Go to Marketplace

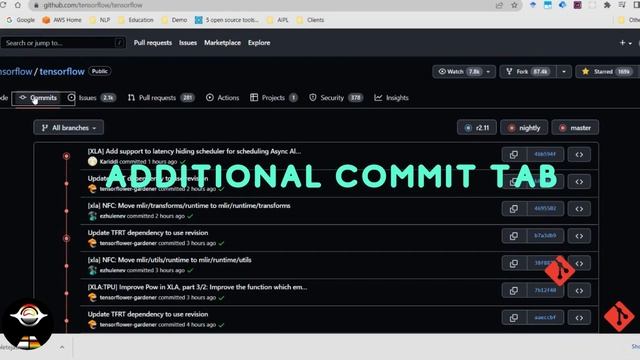[x=222, y=43]
